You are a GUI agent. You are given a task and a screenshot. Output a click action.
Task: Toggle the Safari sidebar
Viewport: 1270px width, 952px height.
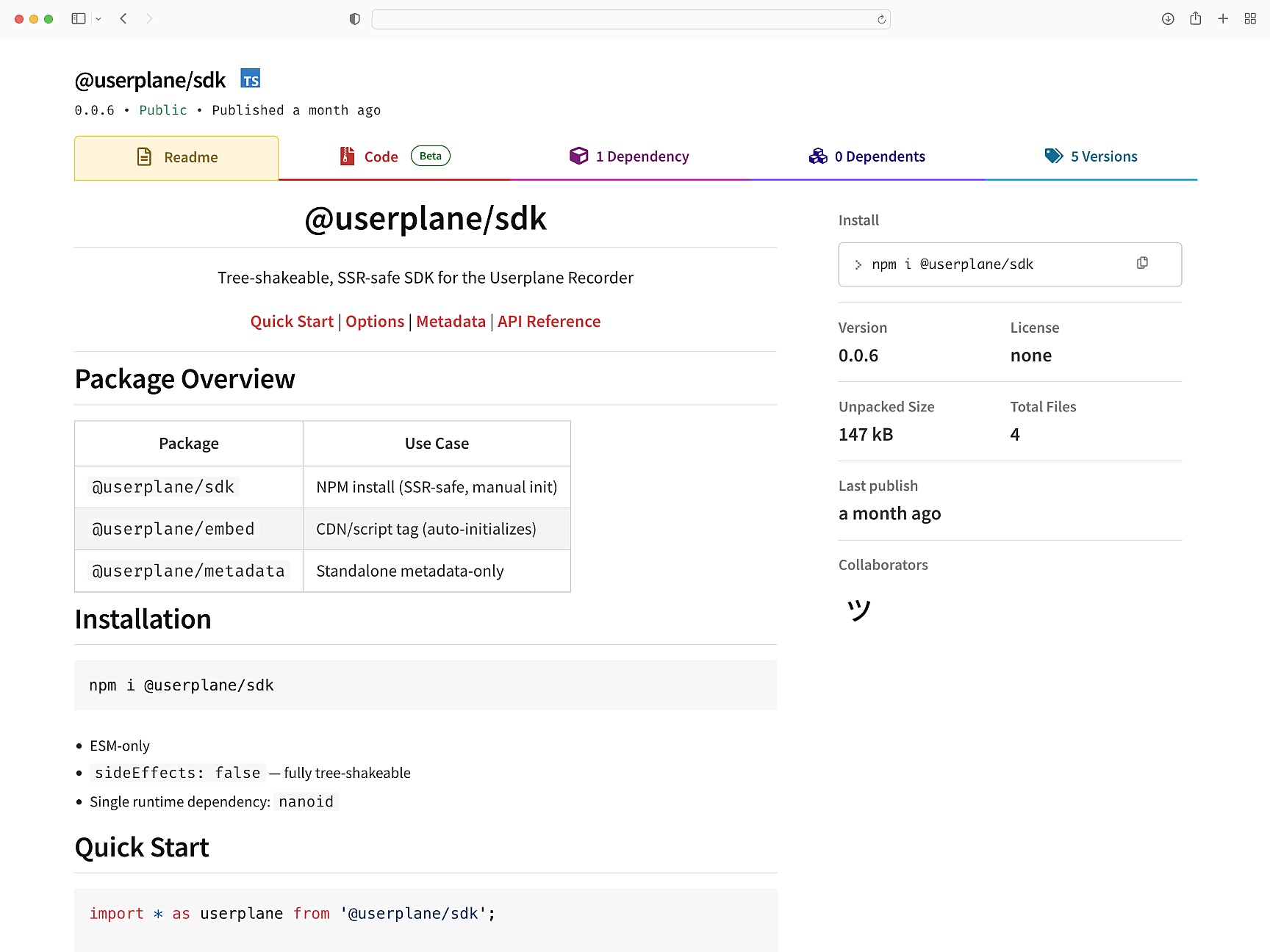click(77, 18)
